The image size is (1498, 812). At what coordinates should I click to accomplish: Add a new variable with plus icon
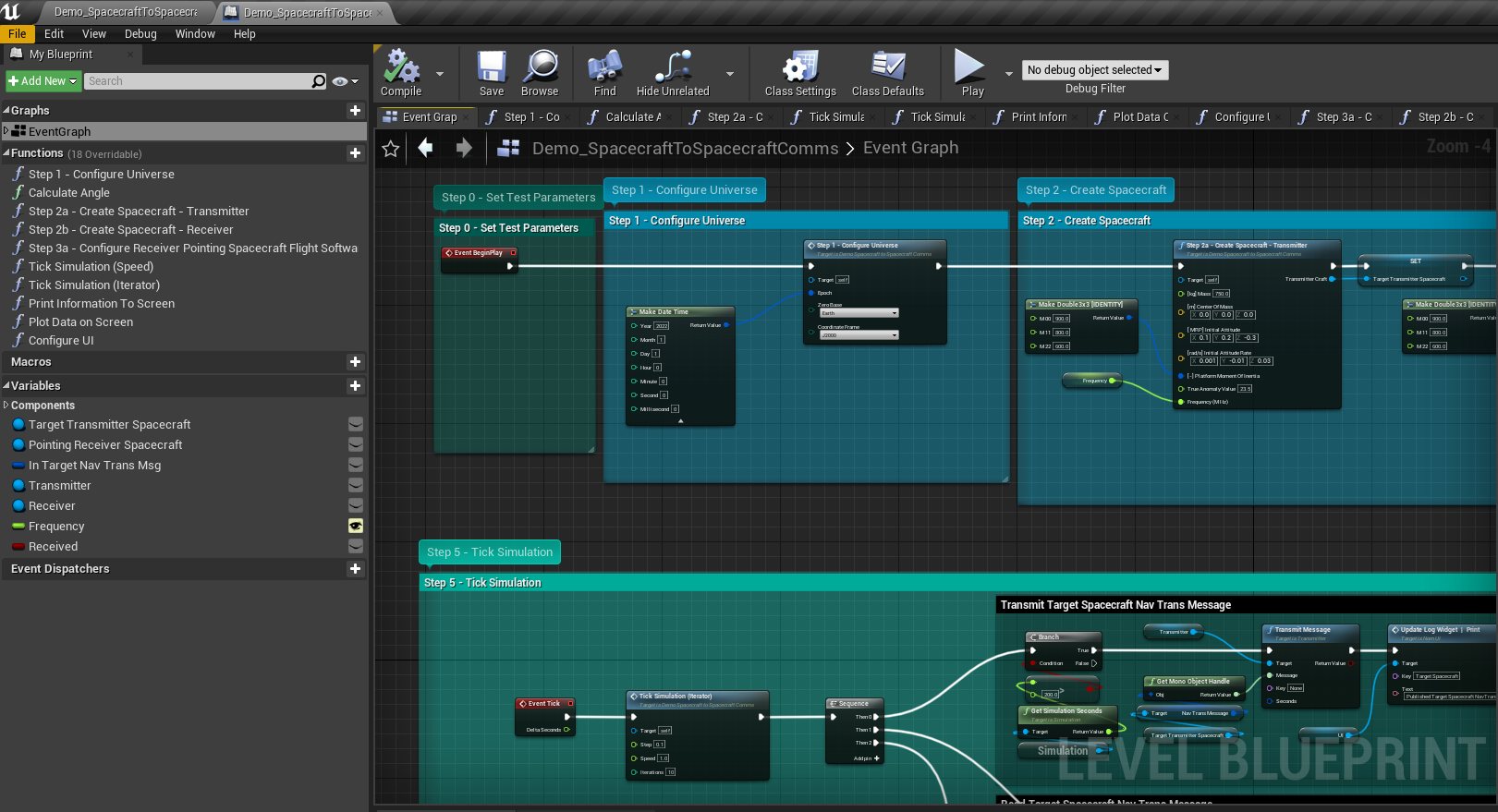[x=355, y=385]
